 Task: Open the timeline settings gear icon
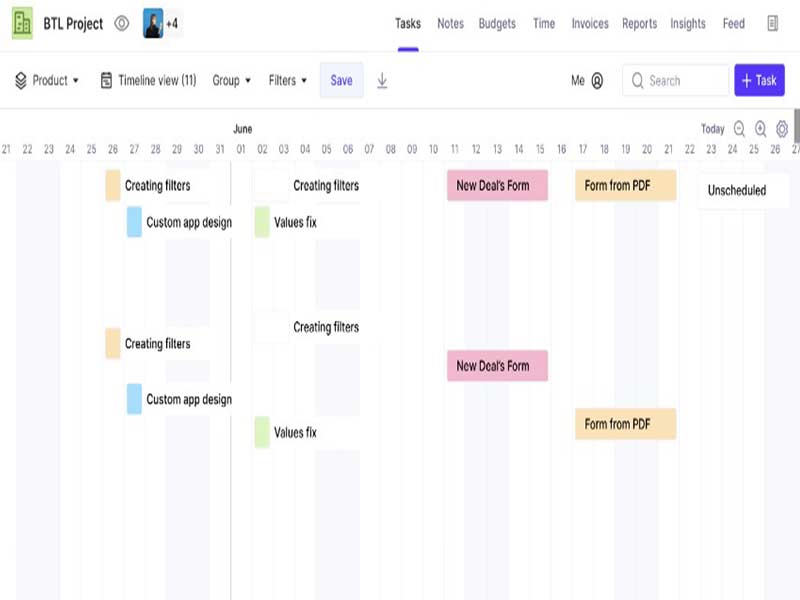780,129
